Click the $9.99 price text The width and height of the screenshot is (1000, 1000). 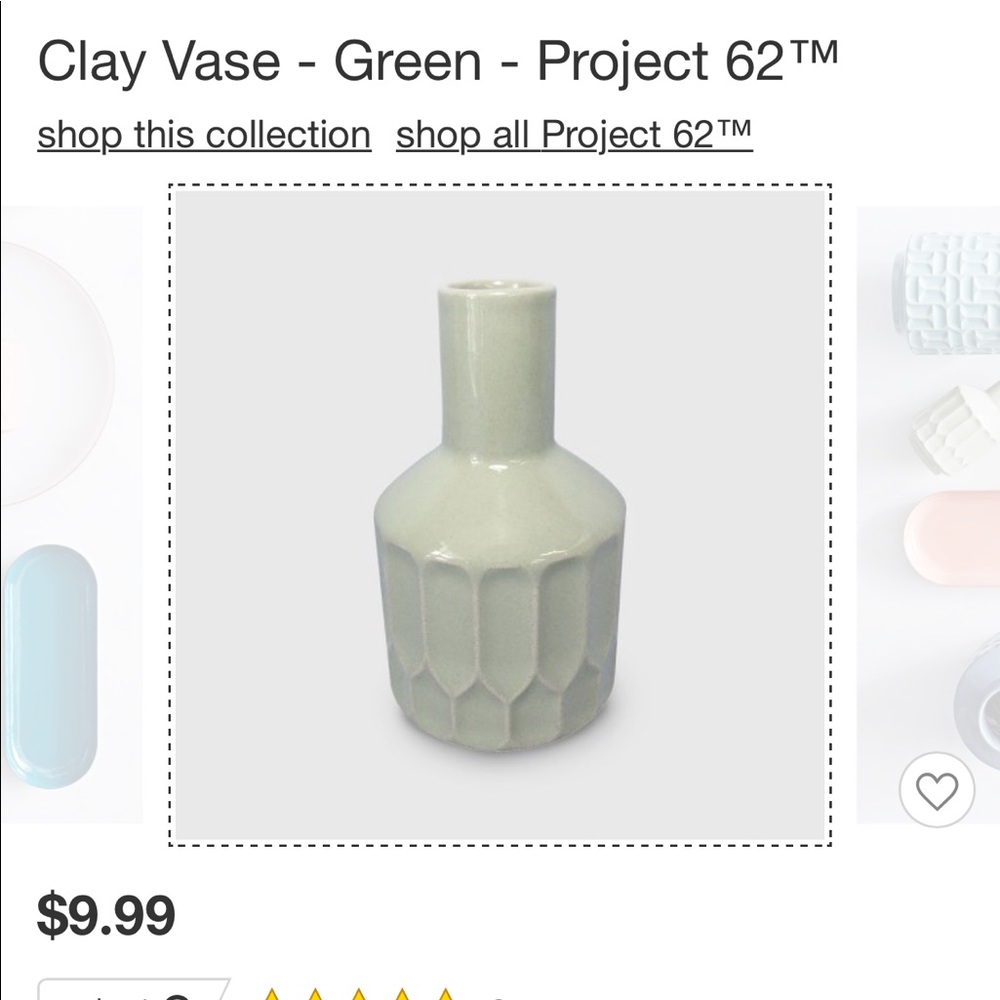point(106,914)
